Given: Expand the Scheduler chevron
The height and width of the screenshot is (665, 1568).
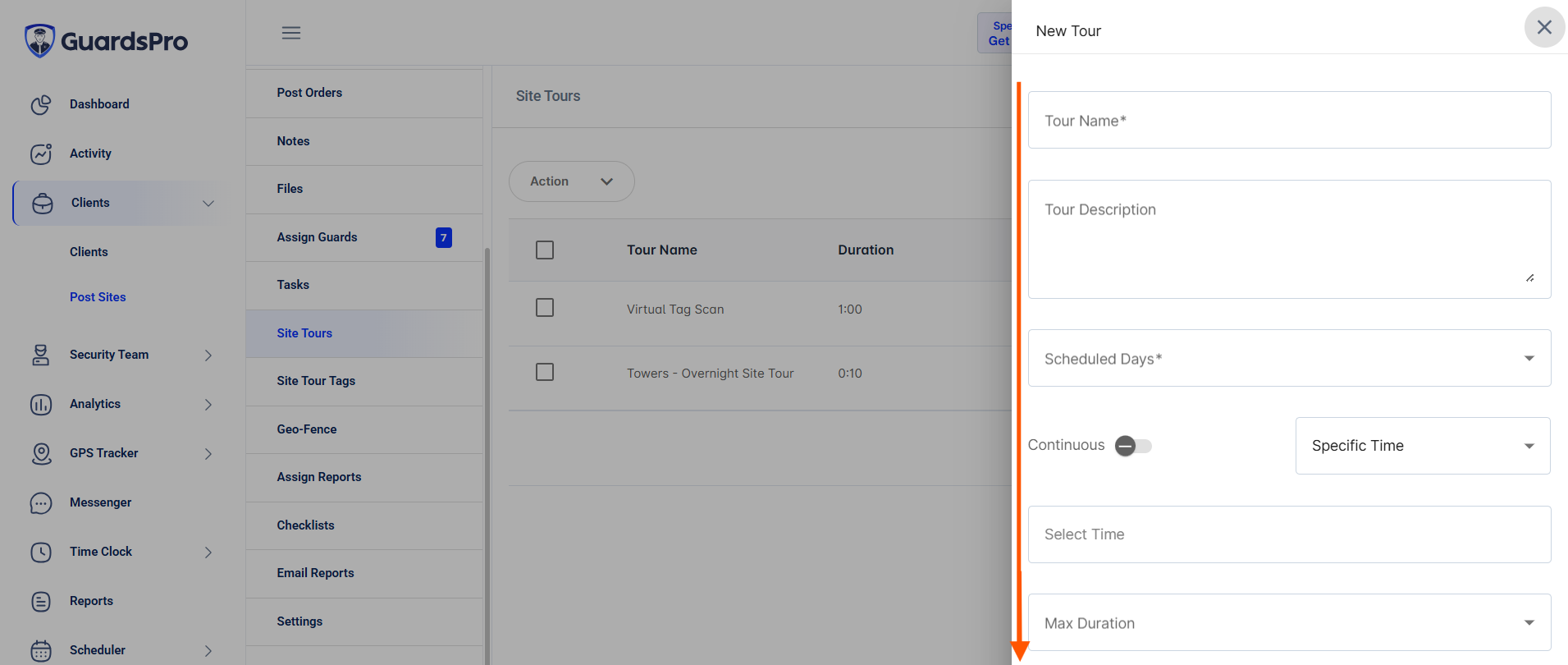Looking at the screenshot, I should [x=208, y=651].
